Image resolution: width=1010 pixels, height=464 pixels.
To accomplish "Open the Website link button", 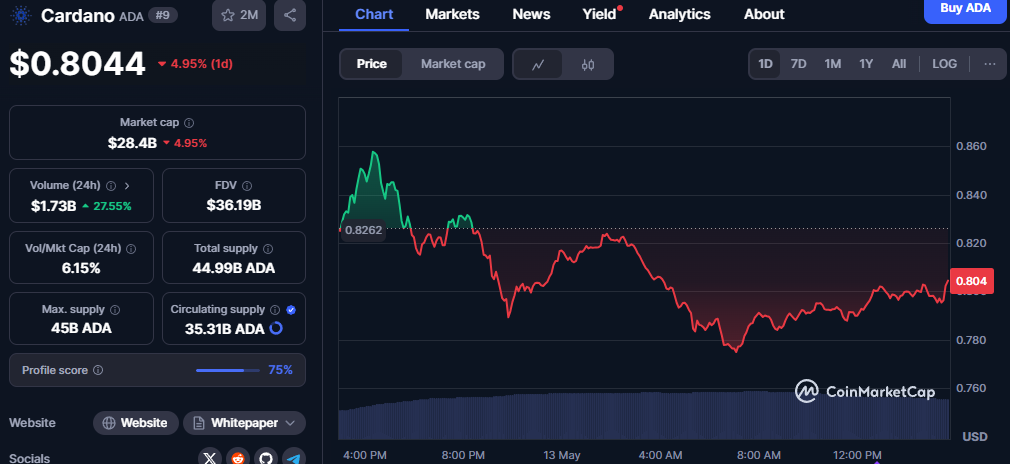I will pyautogui.click(x=136, y=423).
